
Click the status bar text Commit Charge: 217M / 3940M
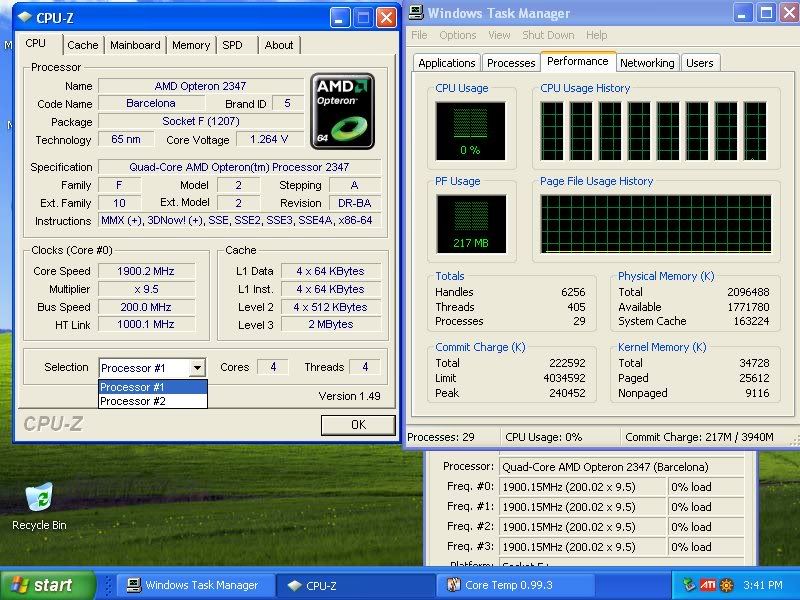(x=699, y=437)
